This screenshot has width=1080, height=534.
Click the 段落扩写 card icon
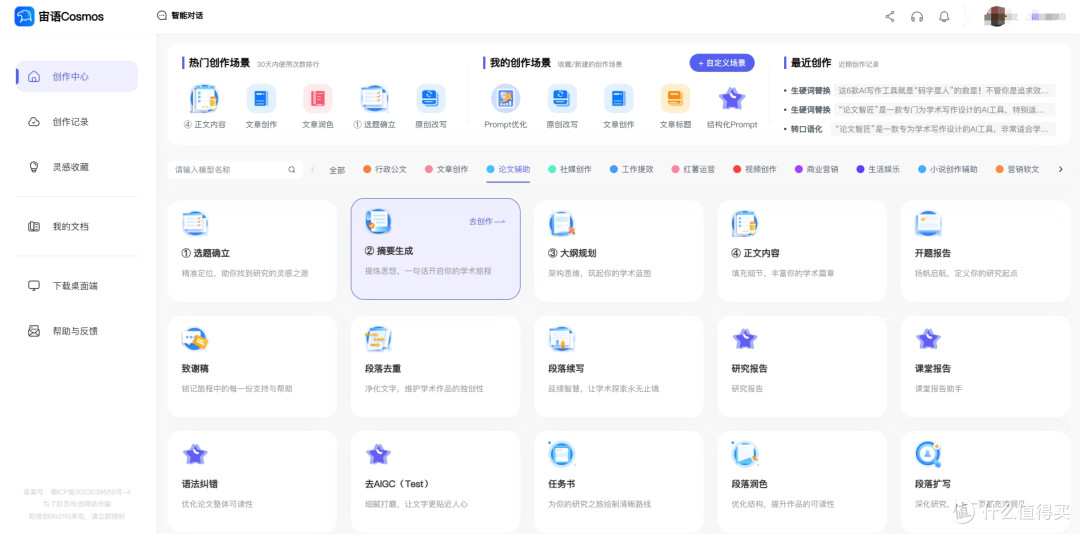[x=928, y=454]
